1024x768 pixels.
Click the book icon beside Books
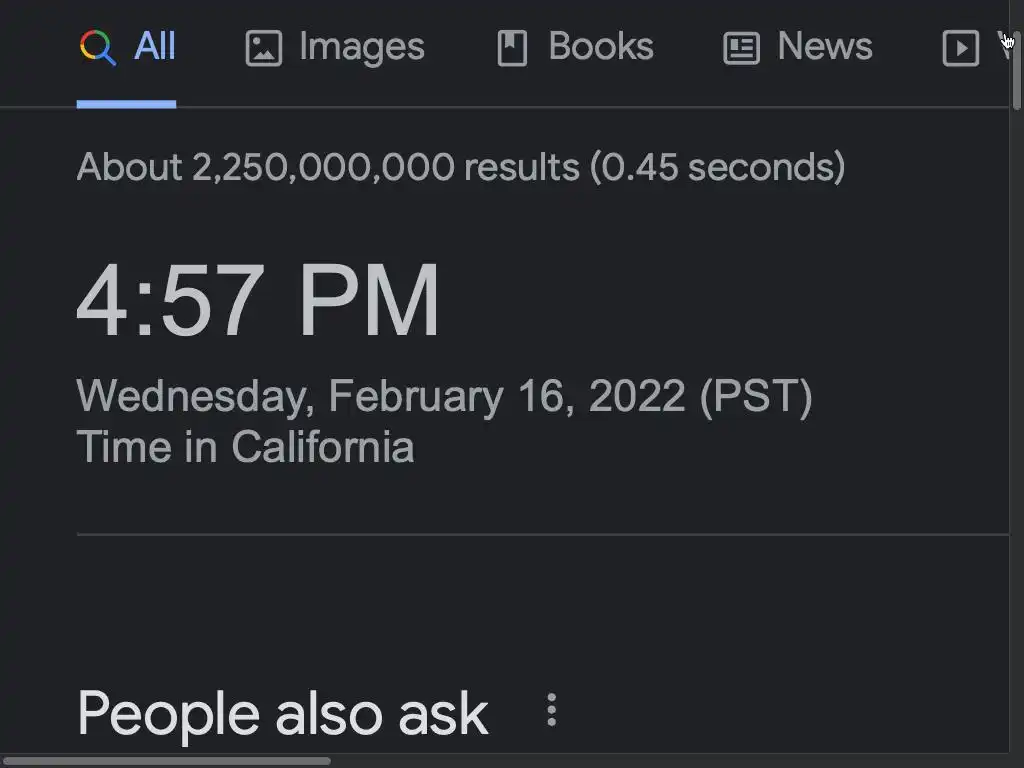512,48
